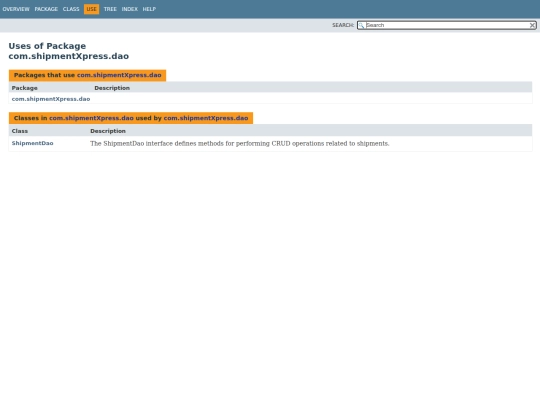Viewport: 540px width, 405px height.
Task: Click the 'Classes in com.shipmentXpress.dao used by' caption
Action: [131, 118]
